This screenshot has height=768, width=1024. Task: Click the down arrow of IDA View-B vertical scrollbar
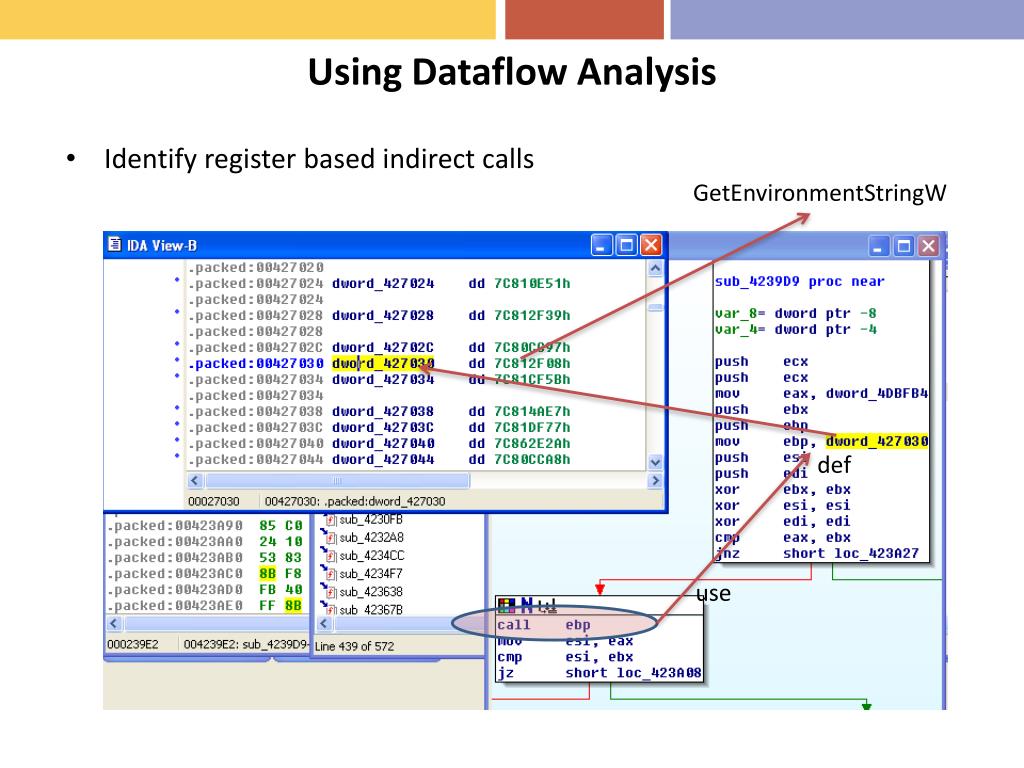pos(656,462)
